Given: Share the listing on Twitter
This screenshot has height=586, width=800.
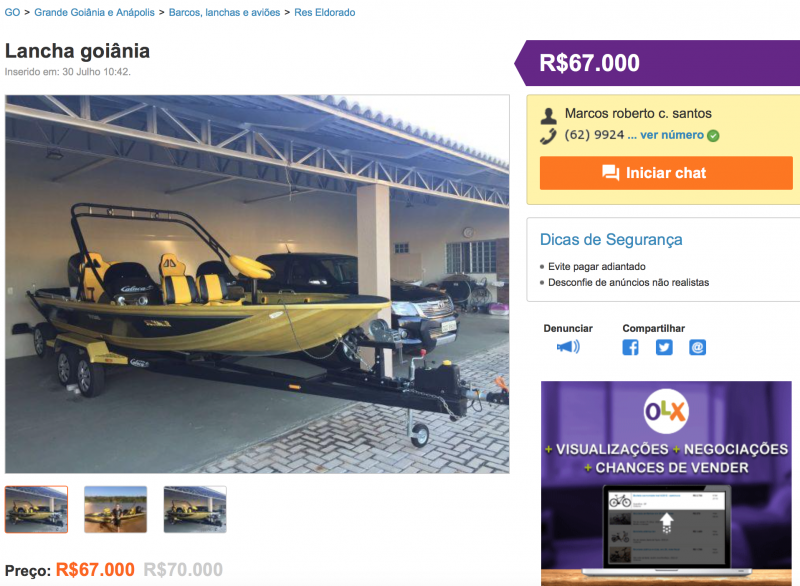Looking at the screenshot, I should click(x=664, y=347).
